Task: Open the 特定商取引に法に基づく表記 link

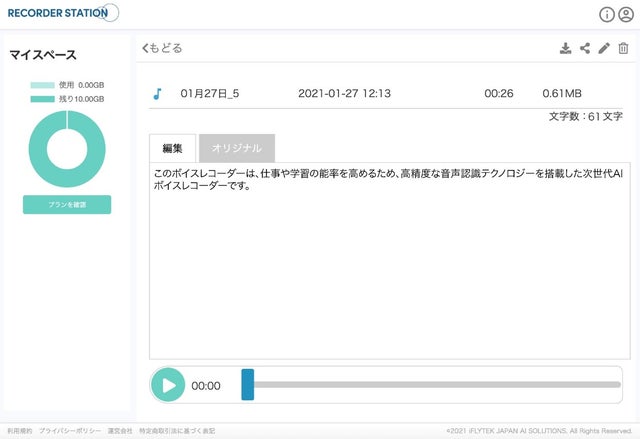Action: point(177,430)
